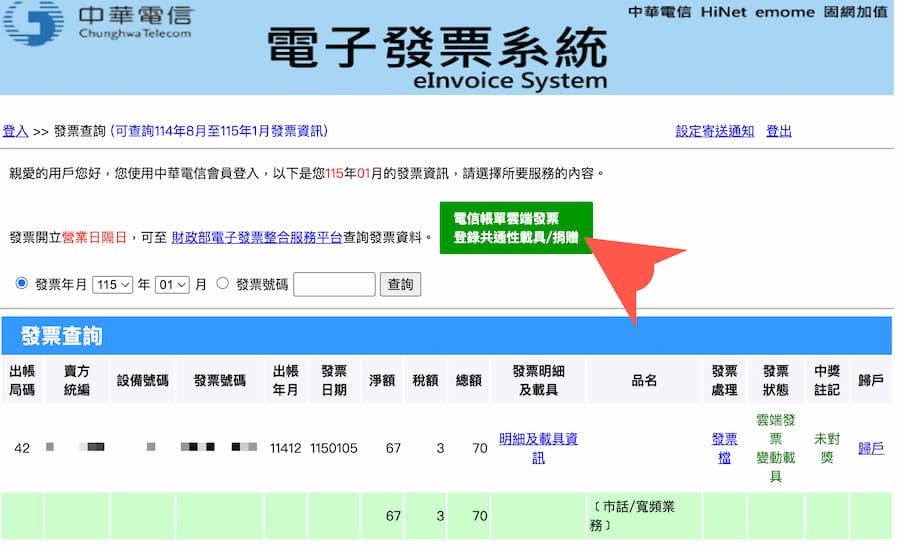Screen dimensions: 900x547
Task: Open the 固網加值 header link
Action: [855, 12]
